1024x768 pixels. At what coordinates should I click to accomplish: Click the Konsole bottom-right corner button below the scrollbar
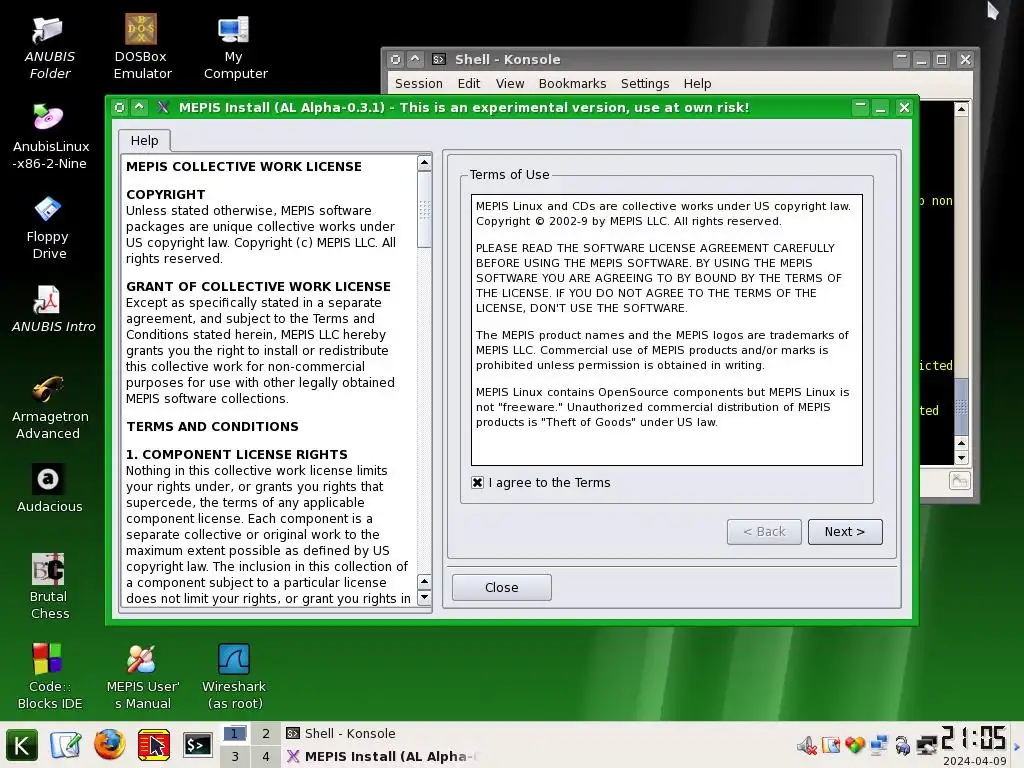coord(959,481)
